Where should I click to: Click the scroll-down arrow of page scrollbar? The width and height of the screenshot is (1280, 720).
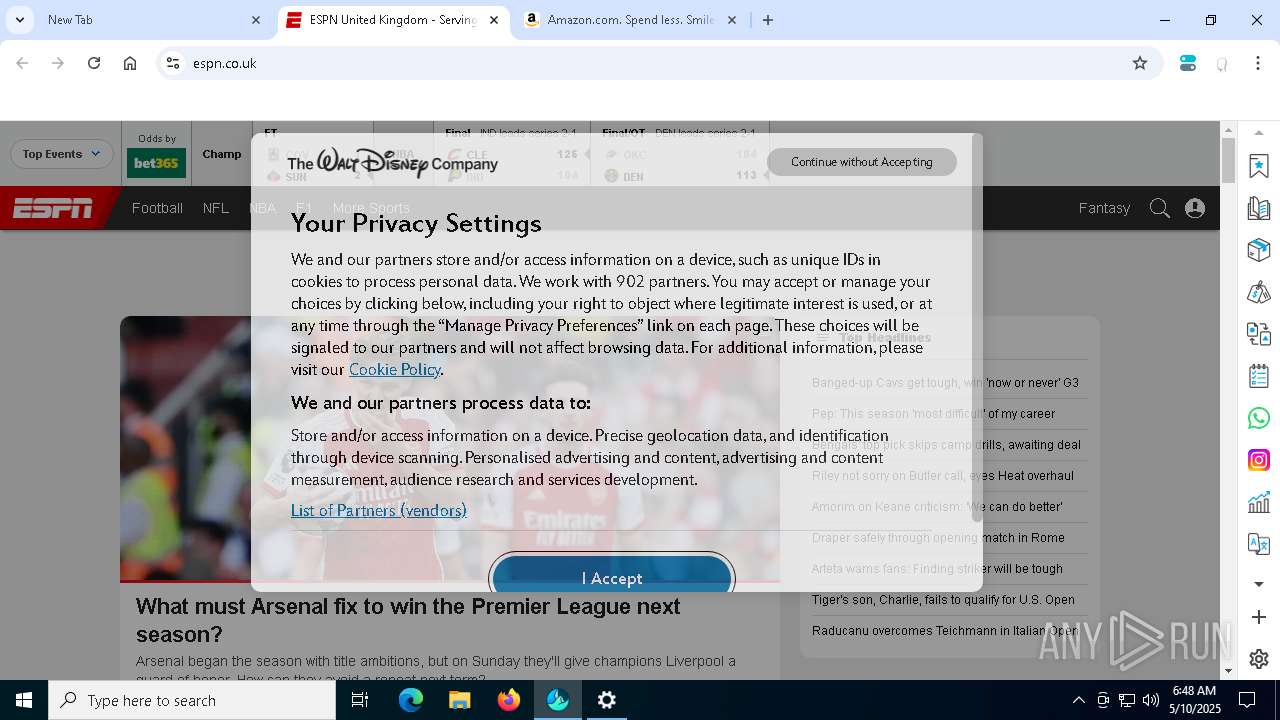coord(1228,671)
